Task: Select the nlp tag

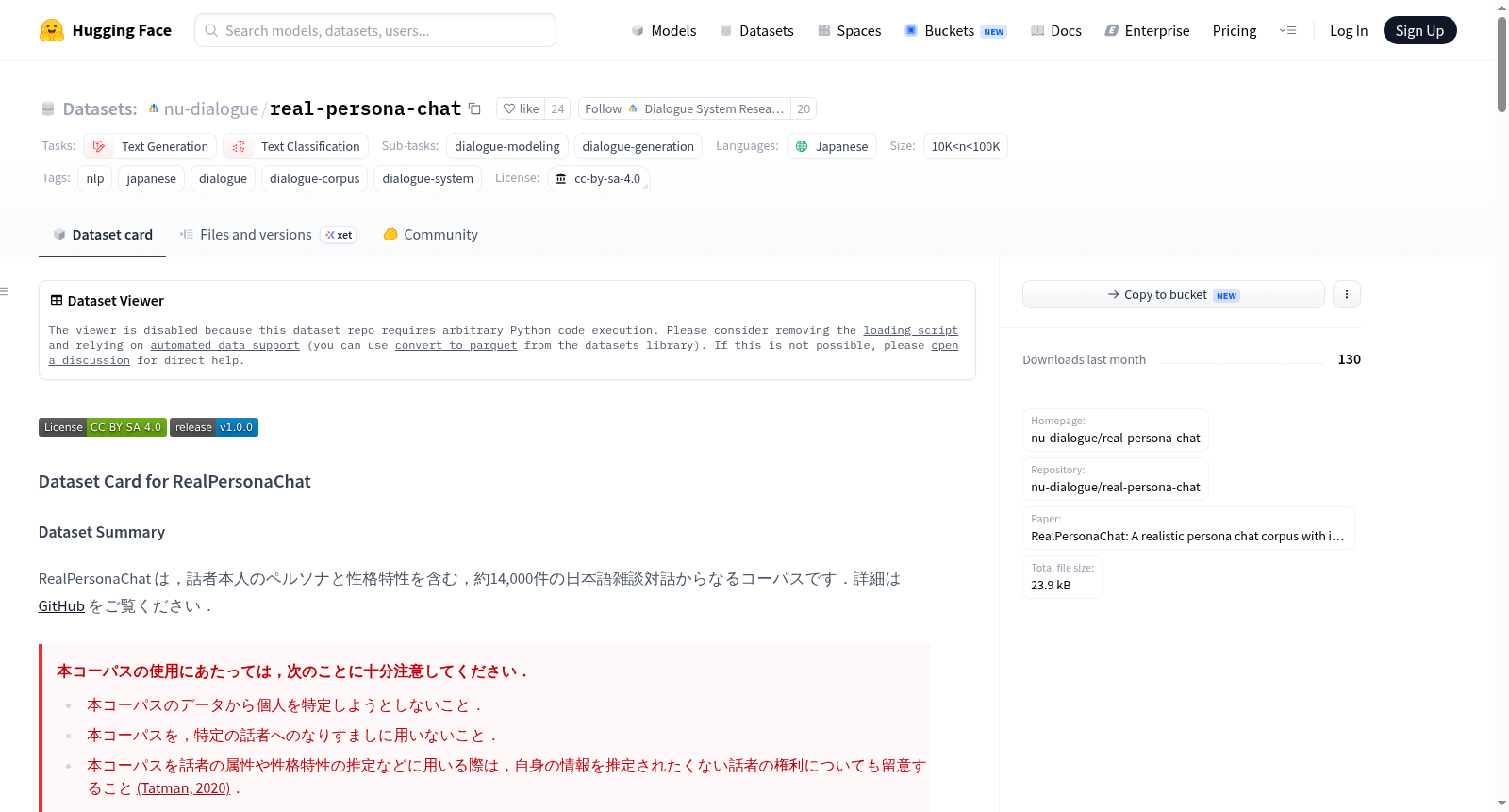Action: 95,178
